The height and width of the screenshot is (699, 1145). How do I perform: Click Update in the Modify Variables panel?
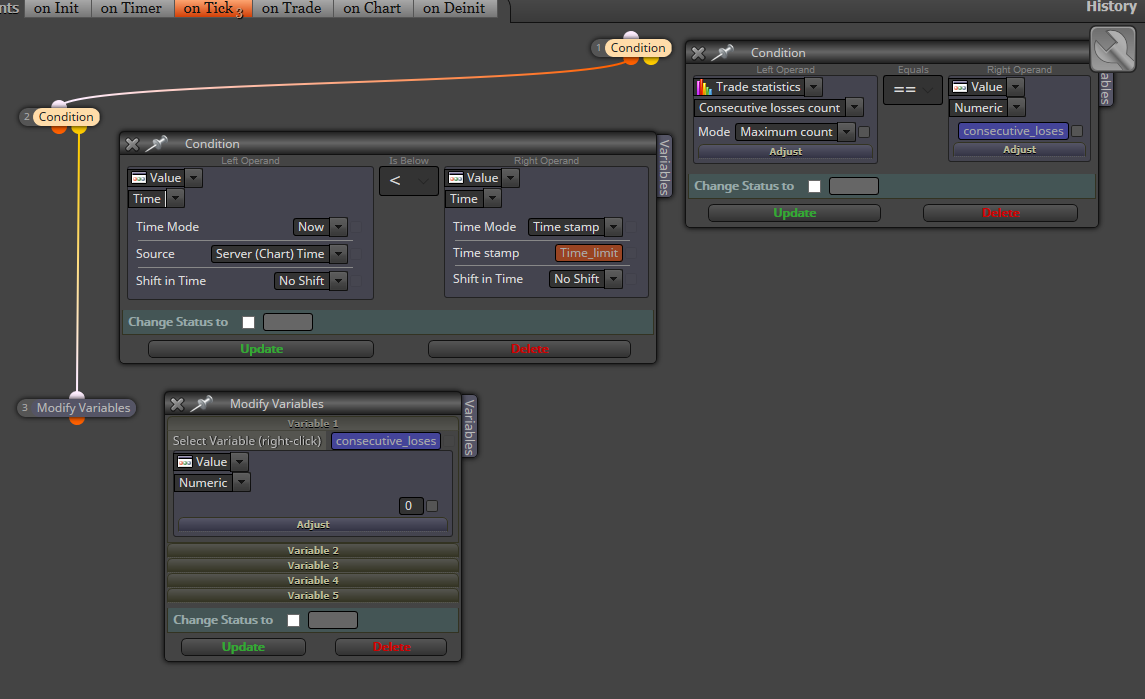point(243,647)
